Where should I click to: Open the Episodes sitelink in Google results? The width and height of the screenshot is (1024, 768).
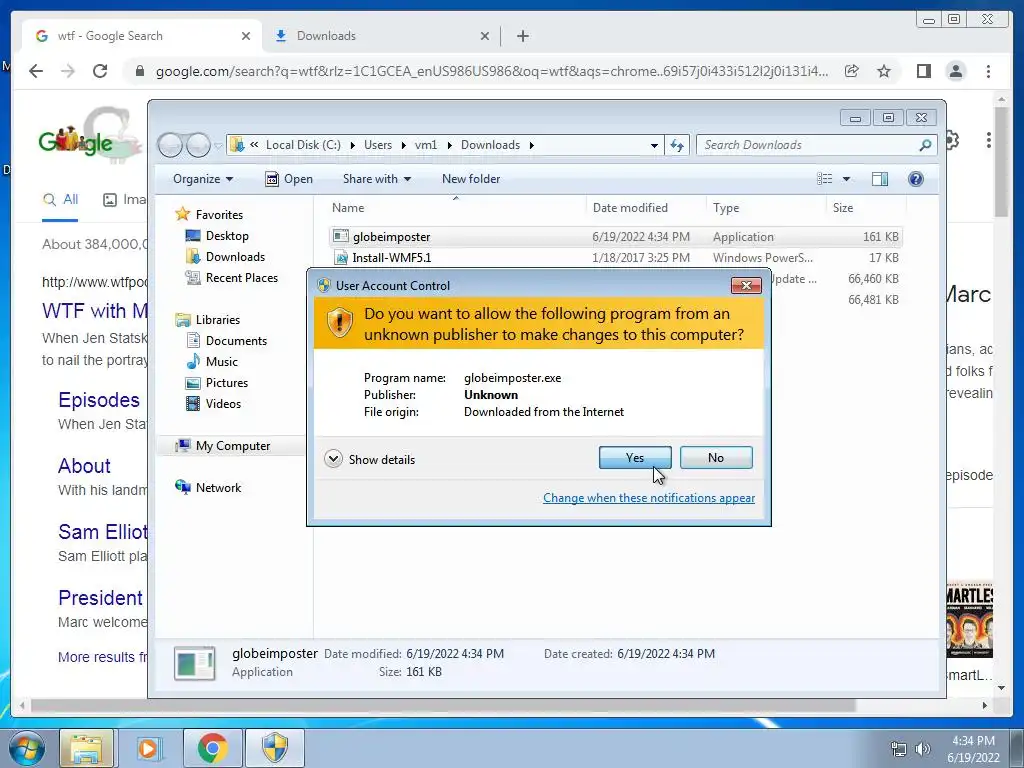tap(99, 400)
